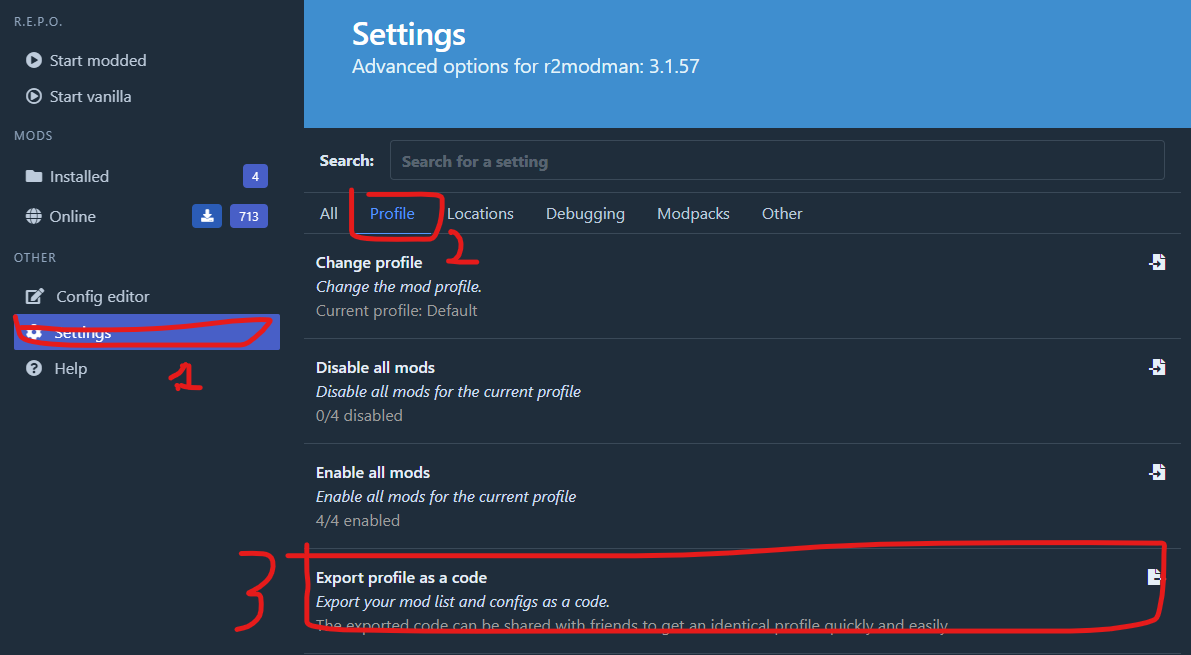Click the Export profile as code icon
This screenshot has height=655, width=1191.
[1155, 577]
